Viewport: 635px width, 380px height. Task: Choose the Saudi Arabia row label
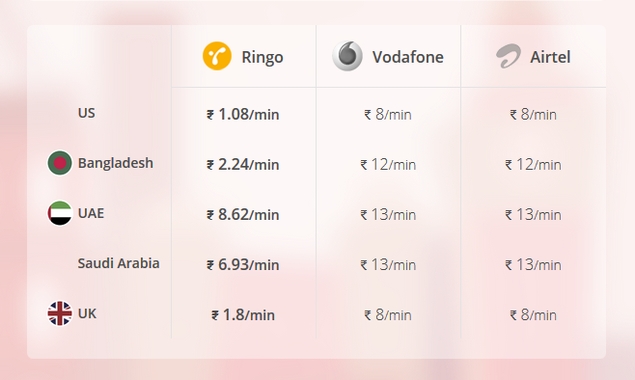coord(118,263)
